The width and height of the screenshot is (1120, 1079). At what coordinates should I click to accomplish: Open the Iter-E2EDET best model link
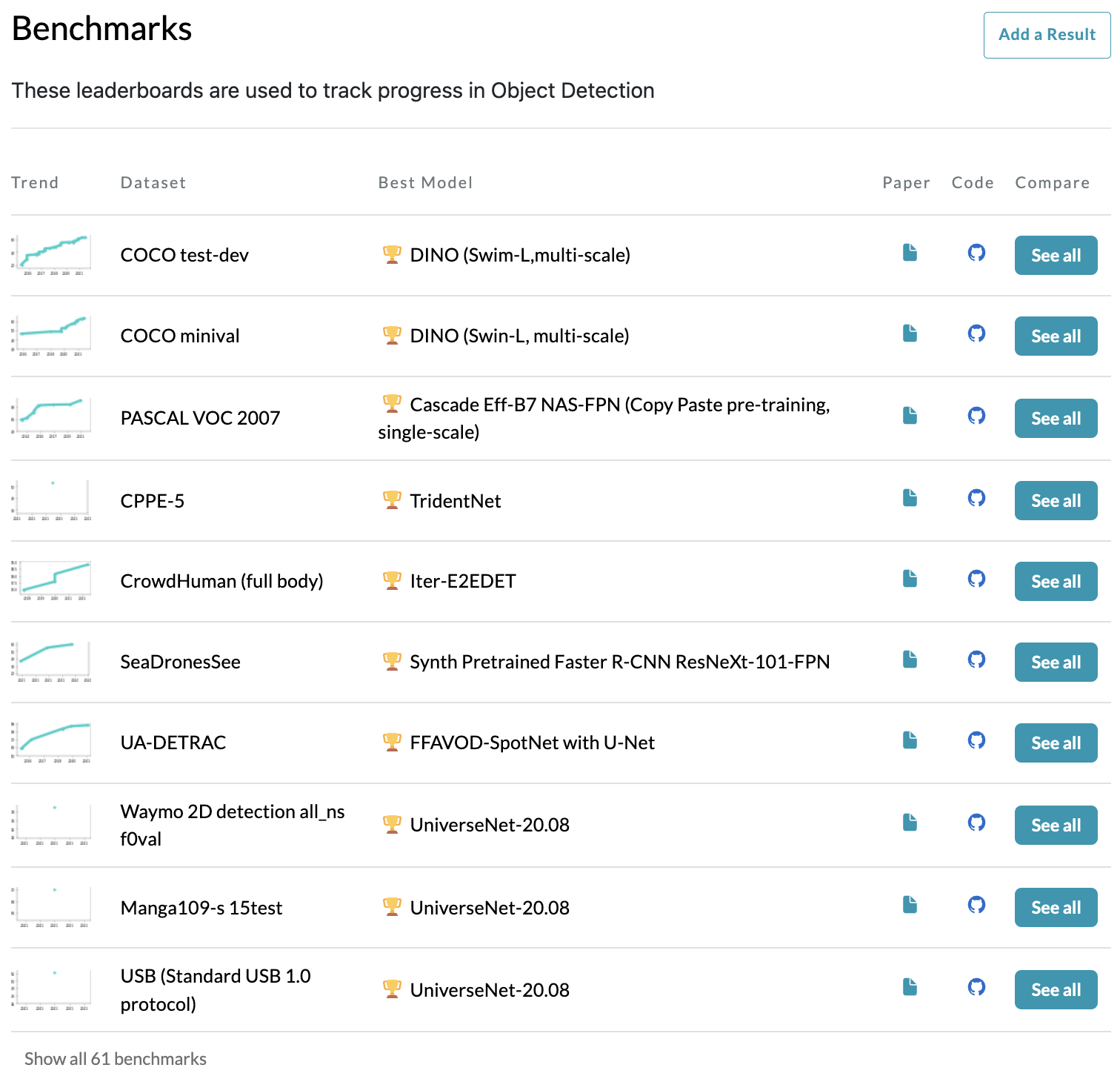coord(463,582)
